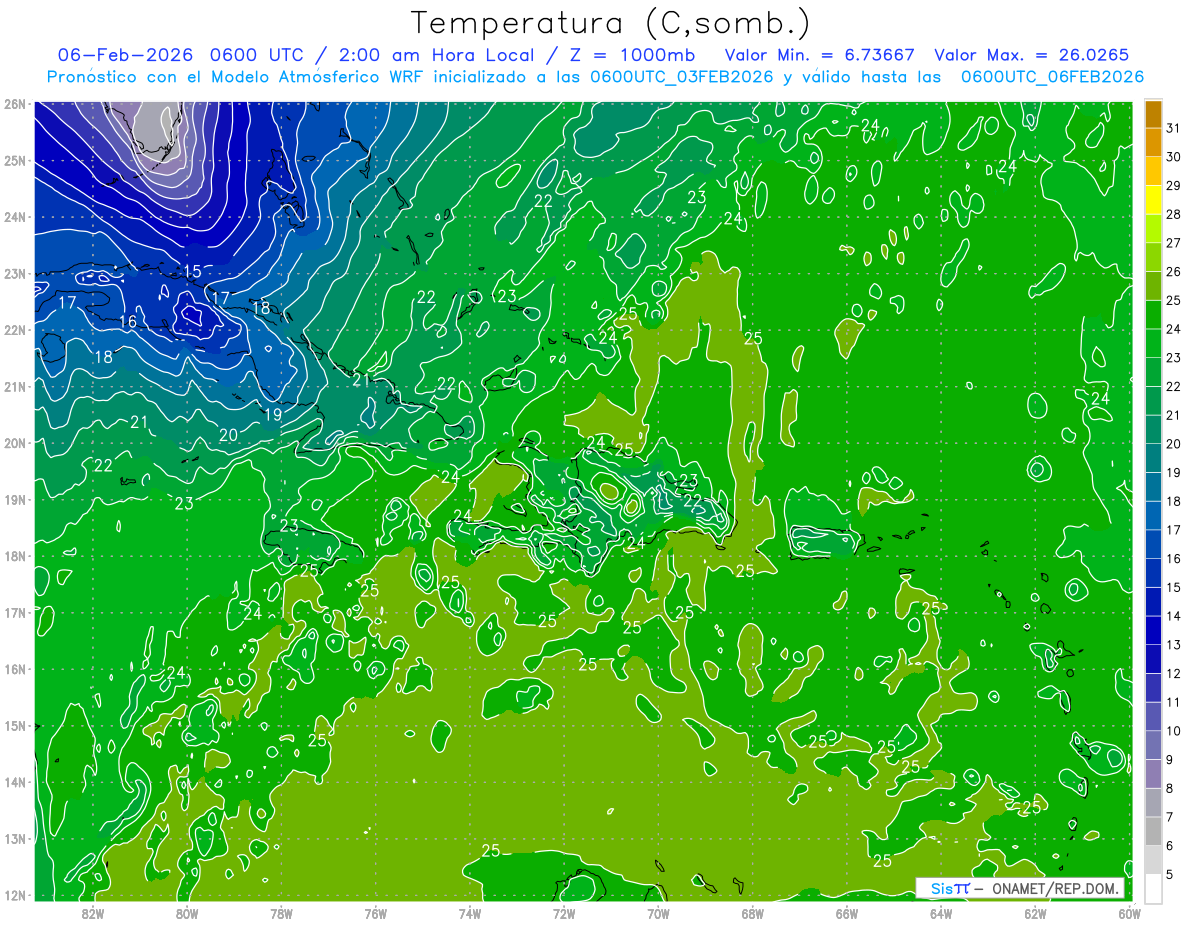Click the white swatch below legend value 5

click(1153, 888)
